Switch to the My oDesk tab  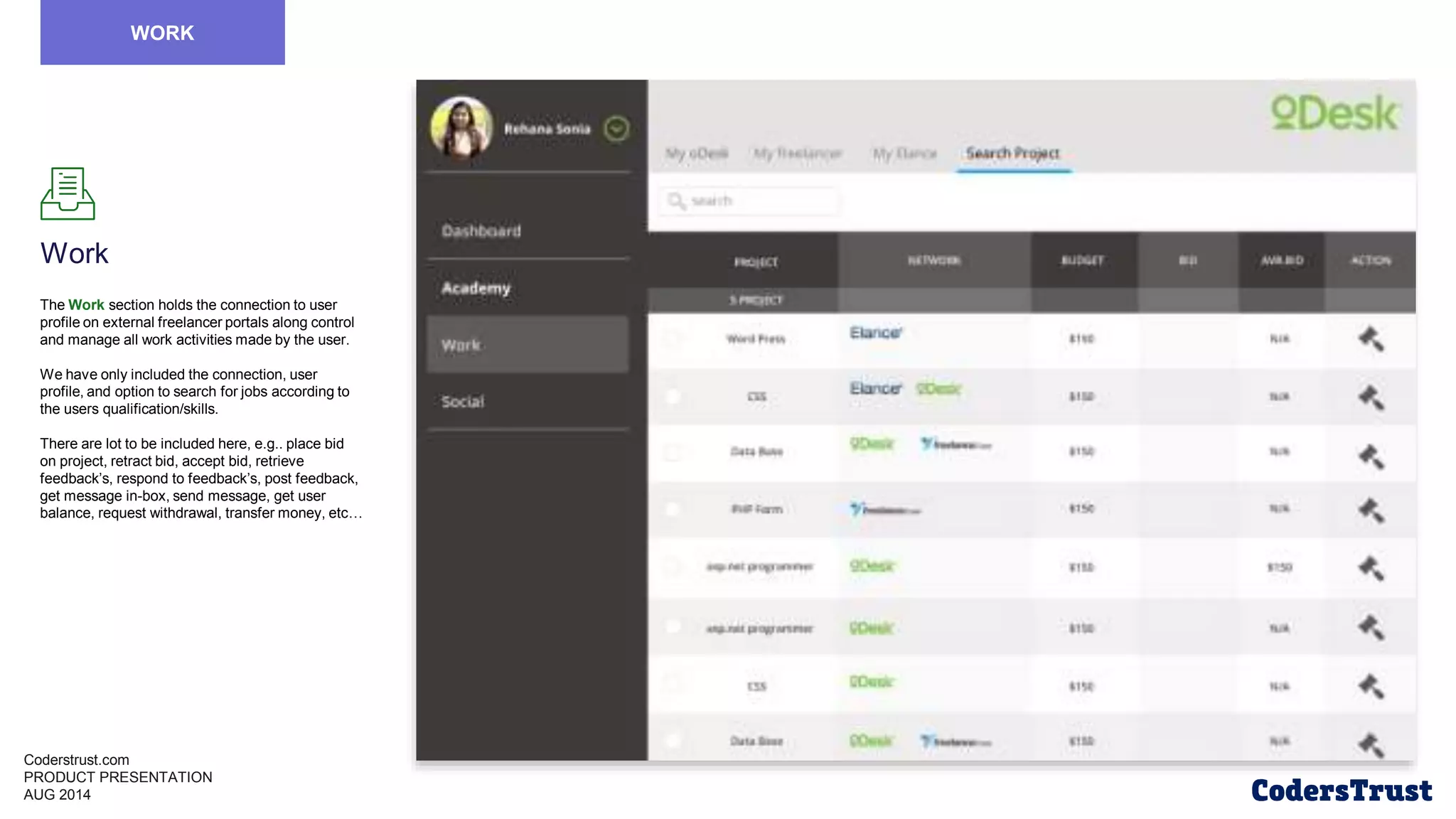click(697, 154)
